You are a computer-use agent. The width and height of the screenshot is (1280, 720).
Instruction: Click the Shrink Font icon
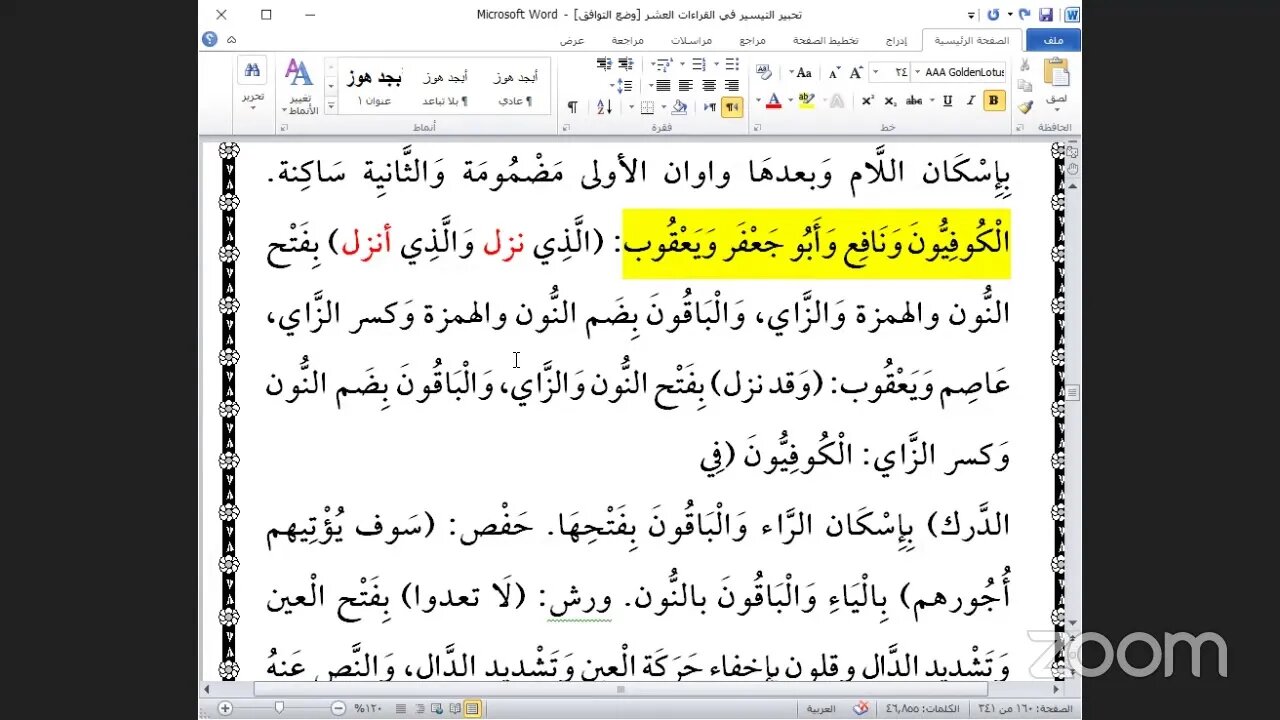(x=835, y=72)
